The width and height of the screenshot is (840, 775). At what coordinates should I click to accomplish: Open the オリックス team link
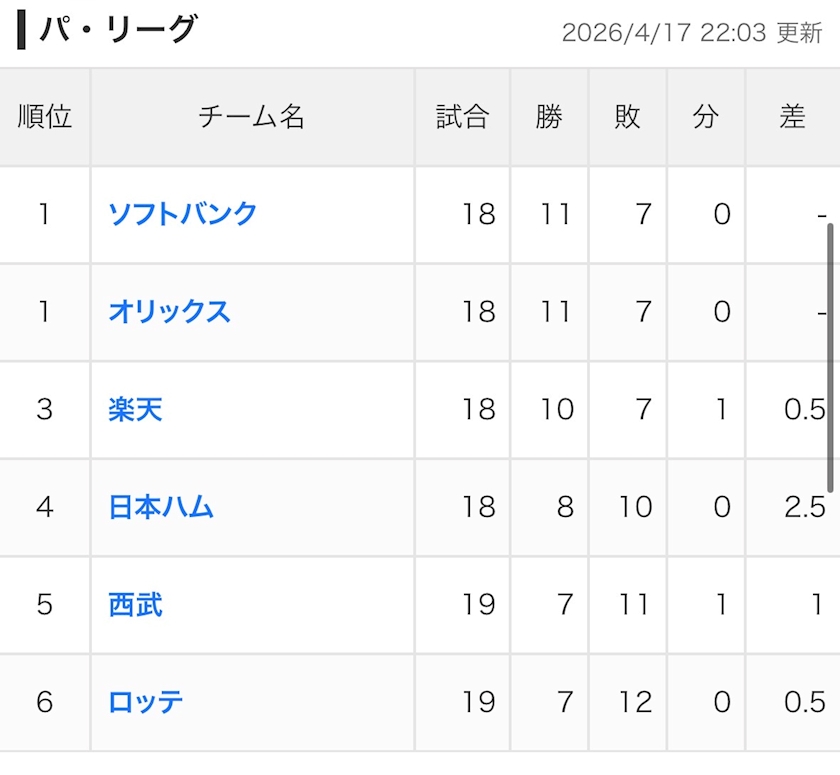point(169,312)
